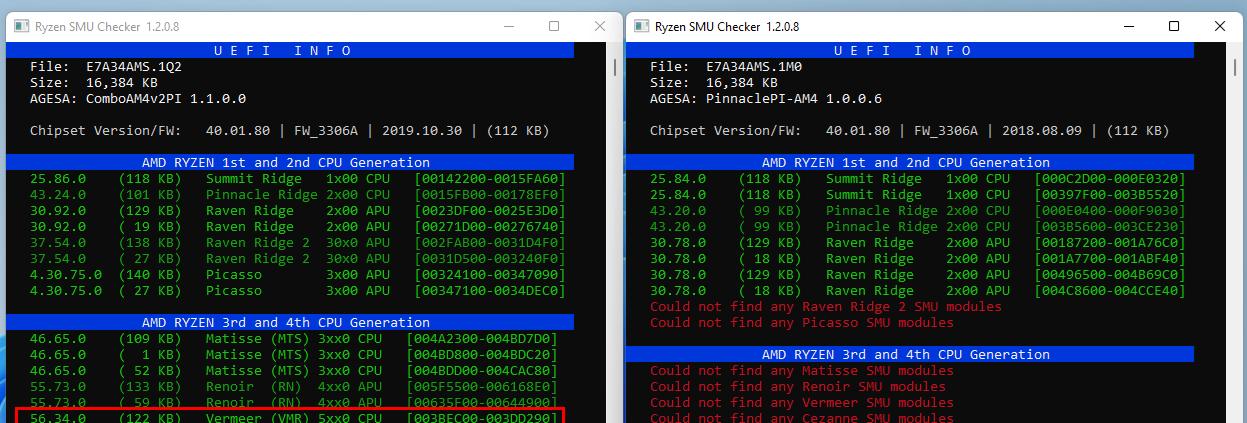Click the Vermeer (VMR) 56.34.0 row
Image resolution: width=1247 pixels, height=423 pixels.
tap(294, 417)
